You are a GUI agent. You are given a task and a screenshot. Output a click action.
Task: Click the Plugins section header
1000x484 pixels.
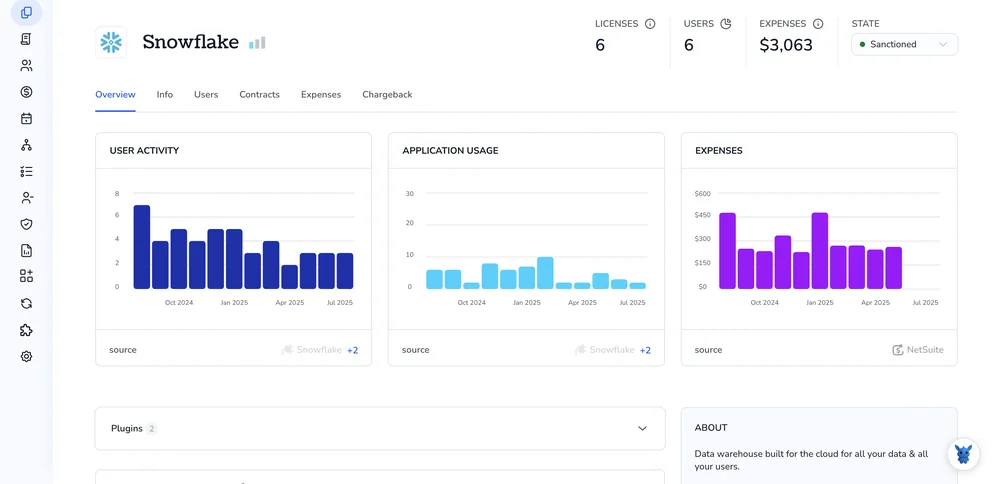click(x=380, y=429)
